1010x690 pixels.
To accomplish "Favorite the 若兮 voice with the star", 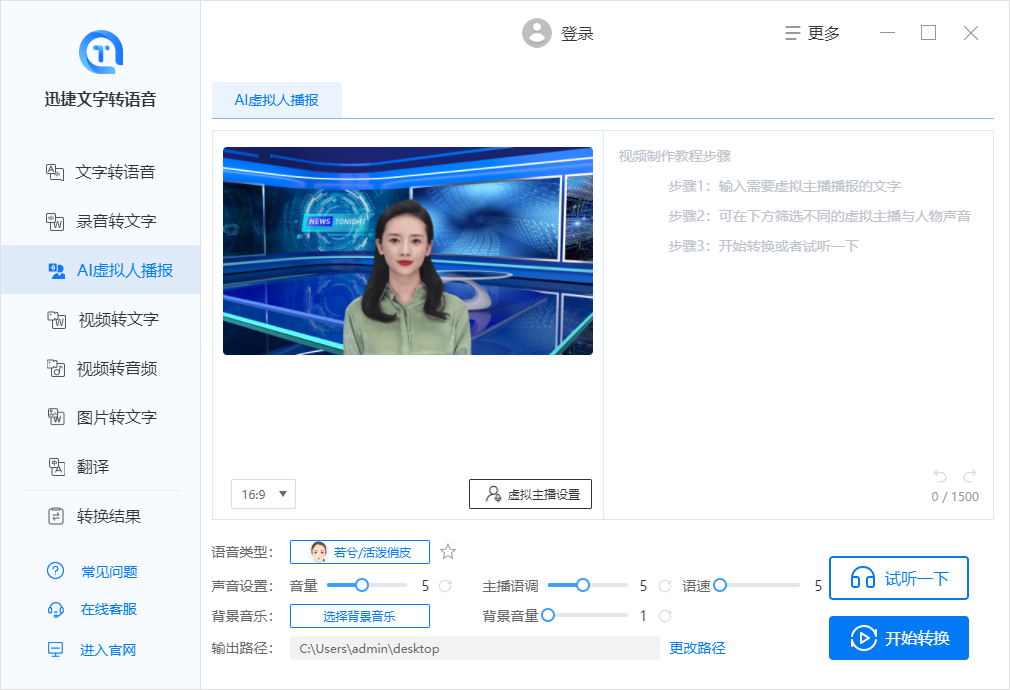I will coord(447,551).
